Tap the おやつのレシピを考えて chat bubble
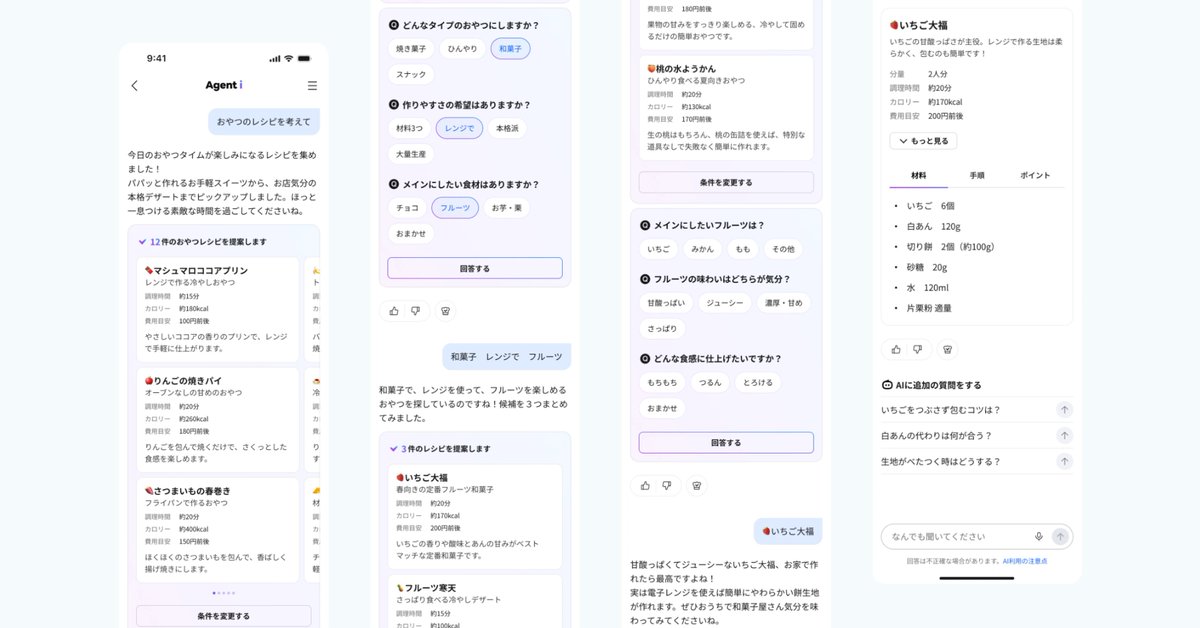The height and width of the screenshot is (628, 1200). click(x=264, y=121)
